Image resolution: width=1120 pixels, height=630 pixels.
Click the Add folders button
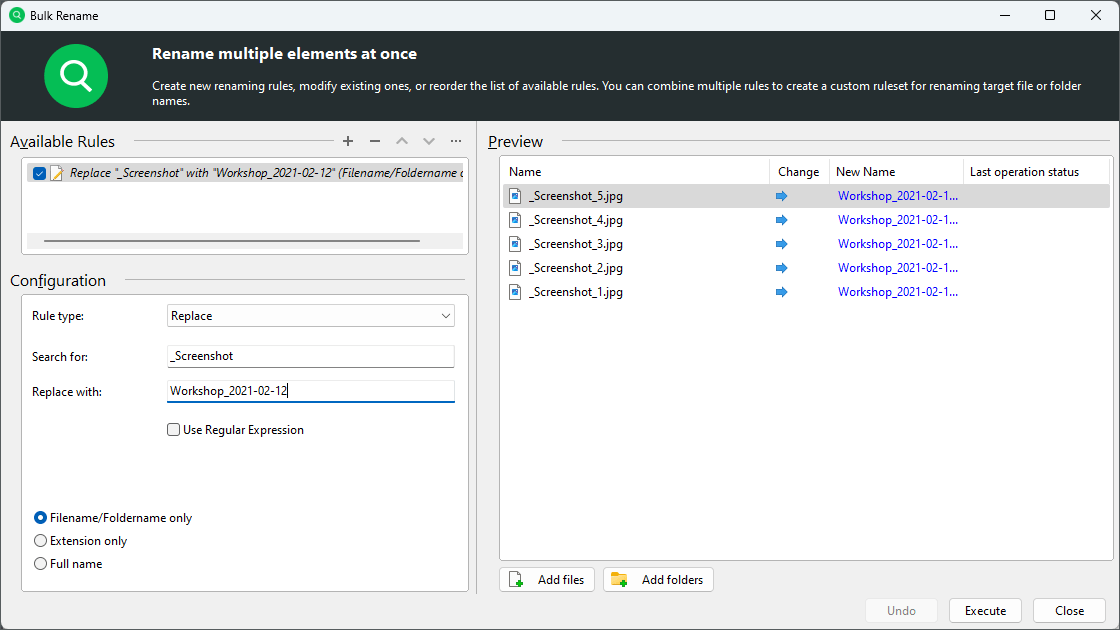pyautogui.click(x=658, y=580)
